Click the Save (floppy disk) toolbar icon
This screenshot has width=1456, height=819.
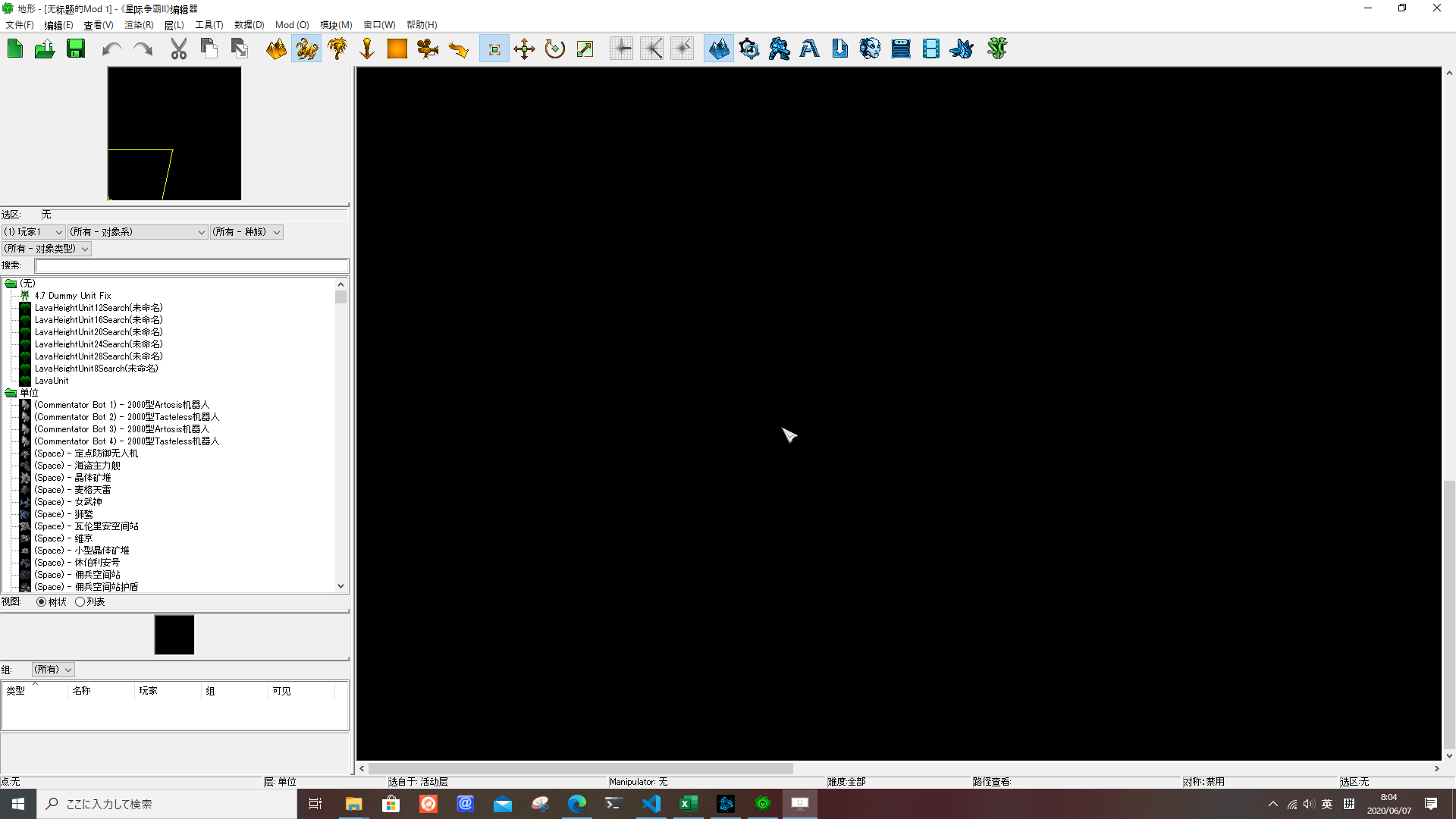[x=76, y=49]
